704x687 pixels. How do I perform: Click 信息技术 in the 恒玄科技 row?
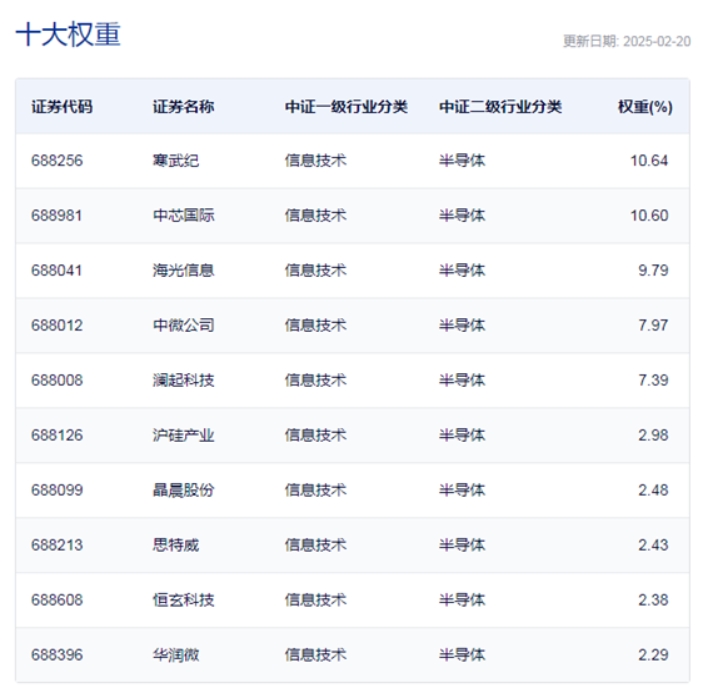click(316, 600)
